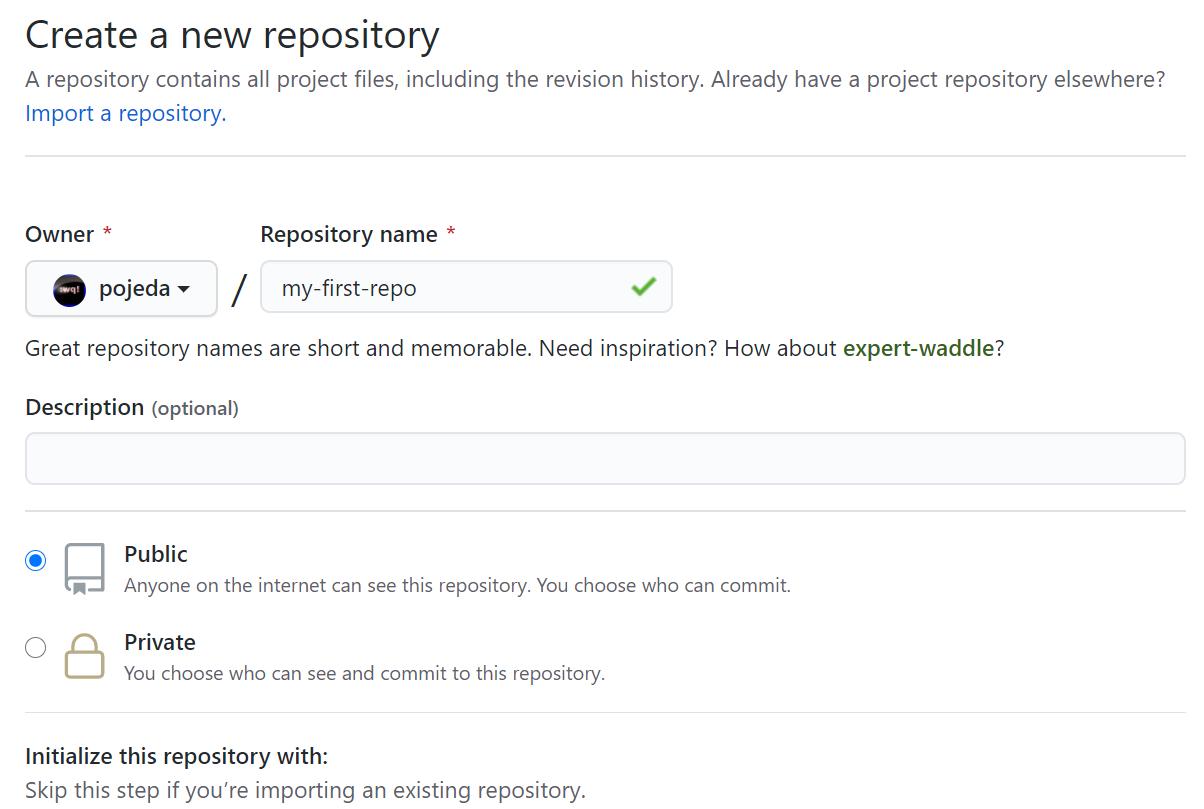
Task: Click the Anyone on the internet description text
Action: (x=457, y=586)
